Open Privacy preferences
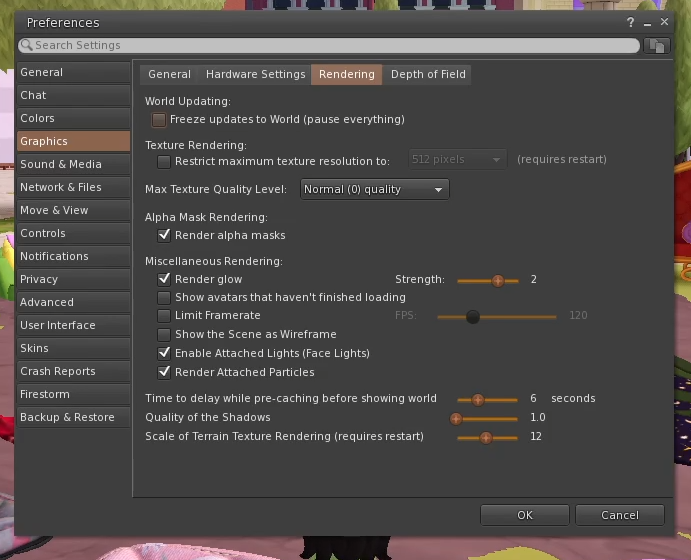 pyautogui.click(x=74, y=279)
